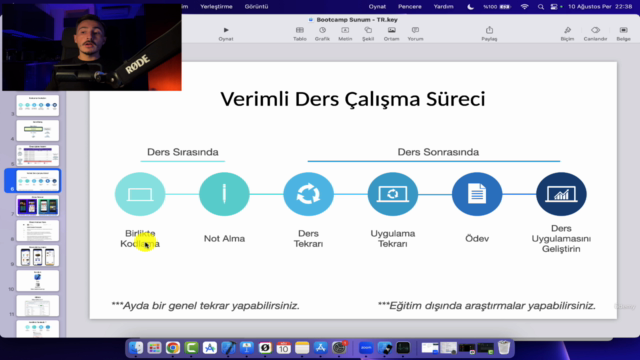Click the Uygulama Tekrarı label
640x360 pixels.
point(393,238)
